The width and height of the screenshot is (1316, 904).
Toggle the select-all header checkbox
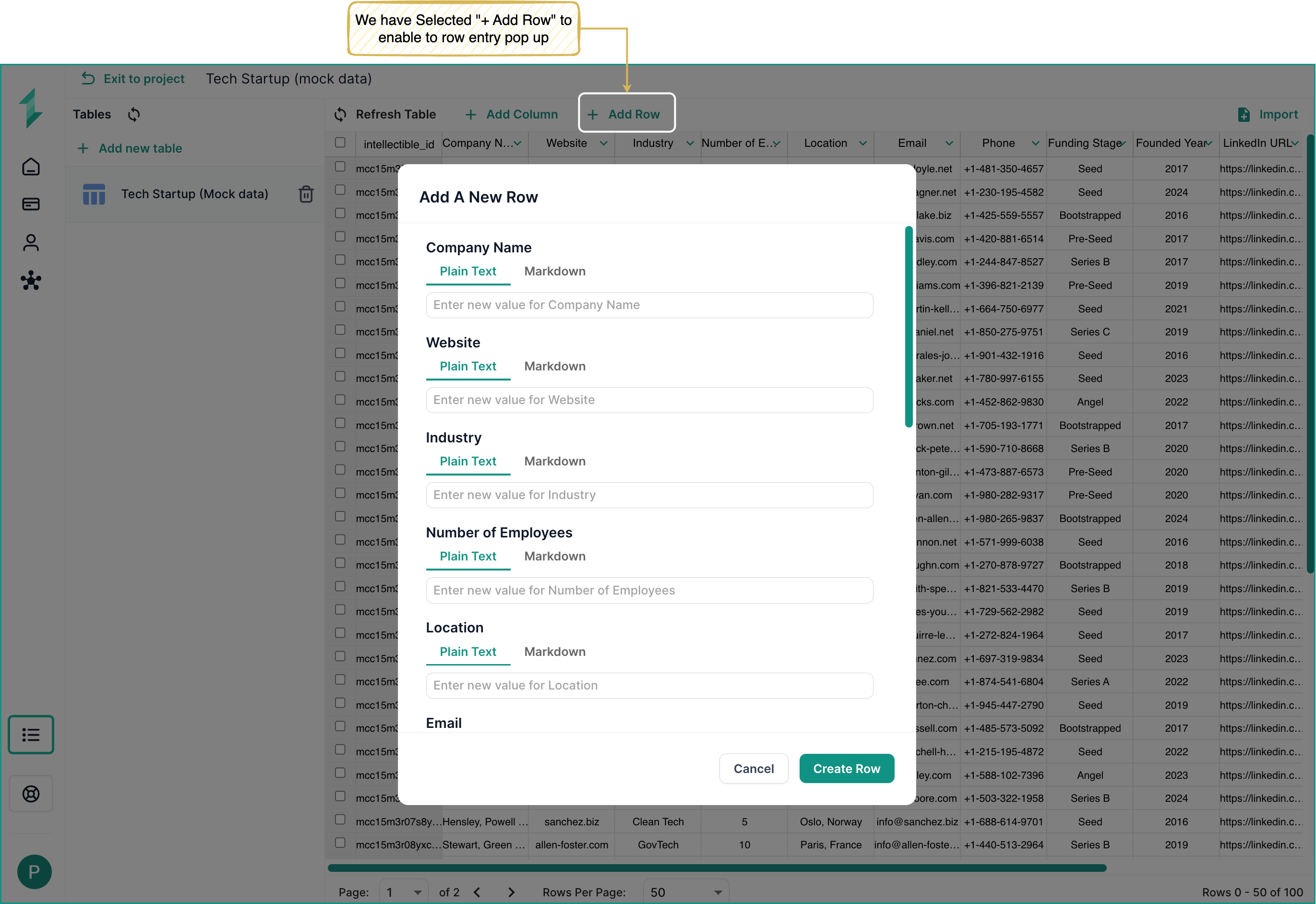[340, 143]
